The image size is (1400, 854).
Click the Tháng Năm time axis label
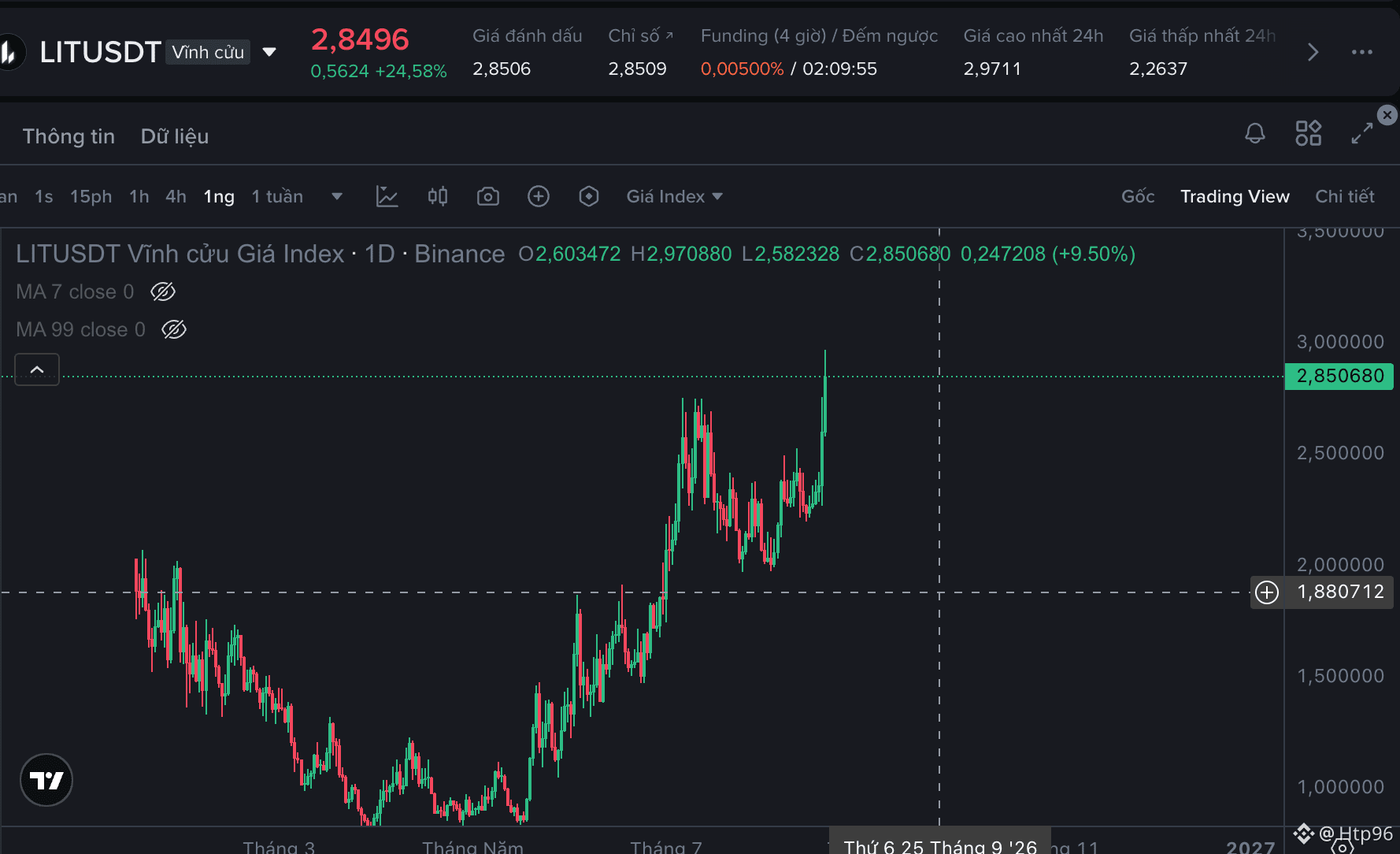tap(472, 847)
